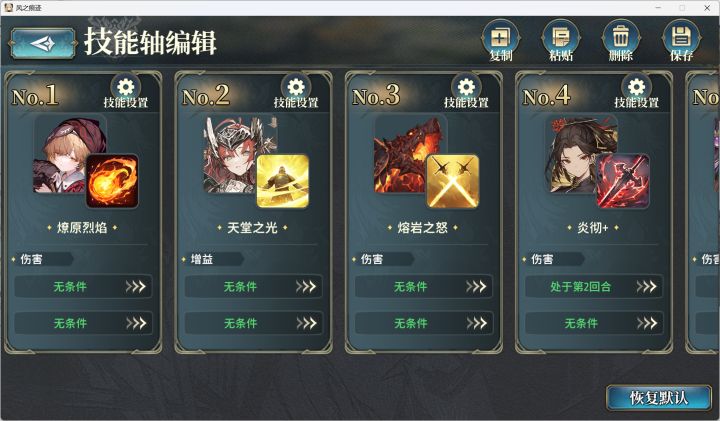Expand No.2 second 无条件 condition
Viewport: 720px width, 421px height.
click(253, 323)
